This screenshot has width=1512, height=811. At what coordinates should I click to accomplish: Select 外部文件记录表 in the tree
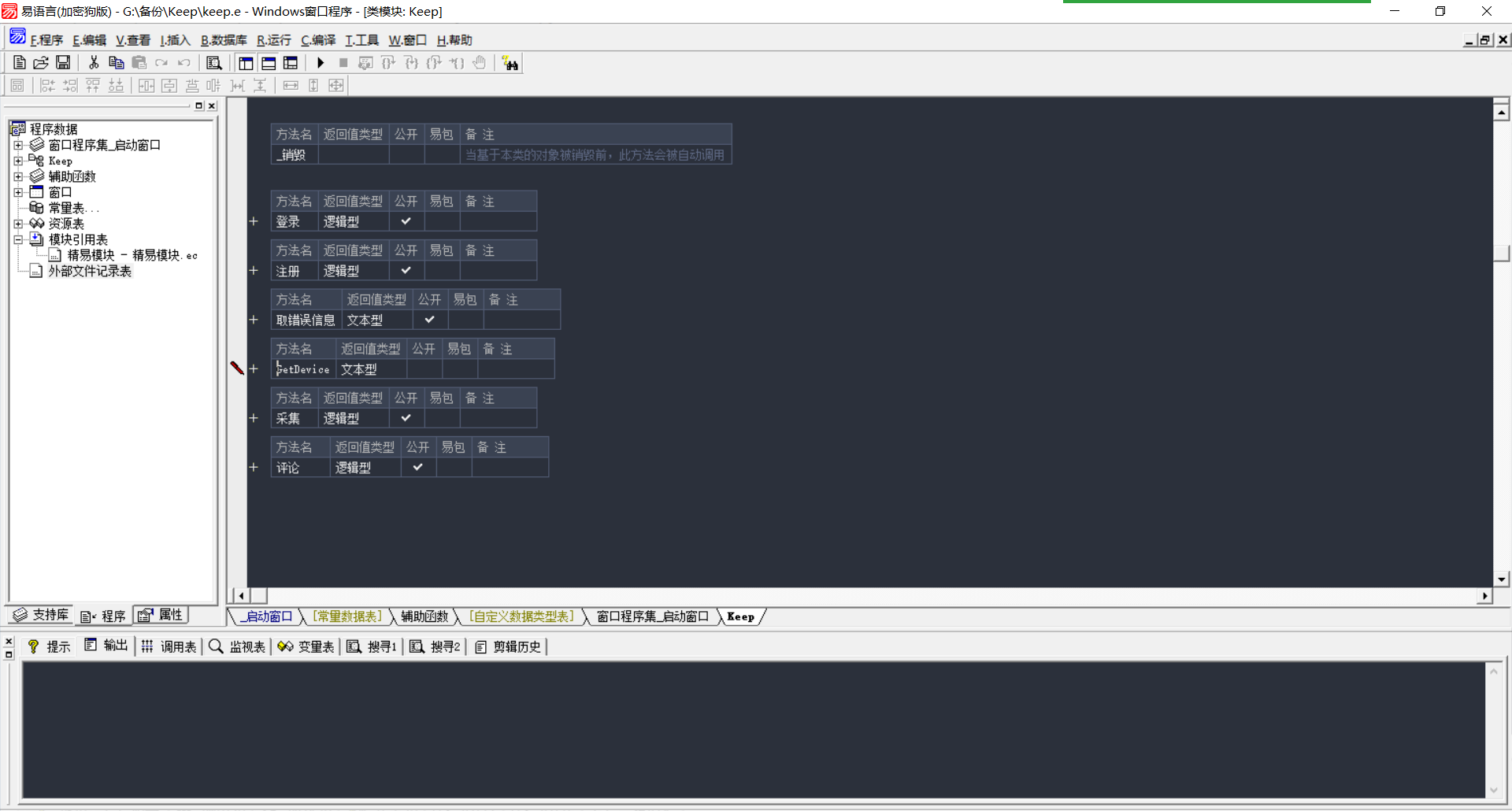pos(90,271)
